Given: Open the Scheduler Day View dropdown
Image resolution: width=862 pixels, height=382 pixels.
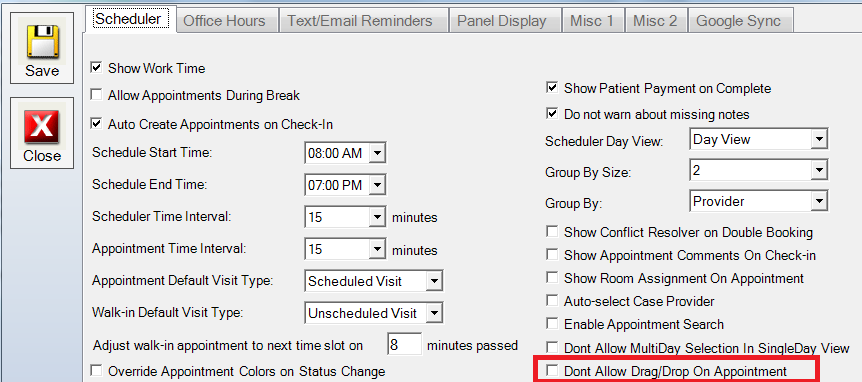Looking at the screenshot, I should (819, 139).
